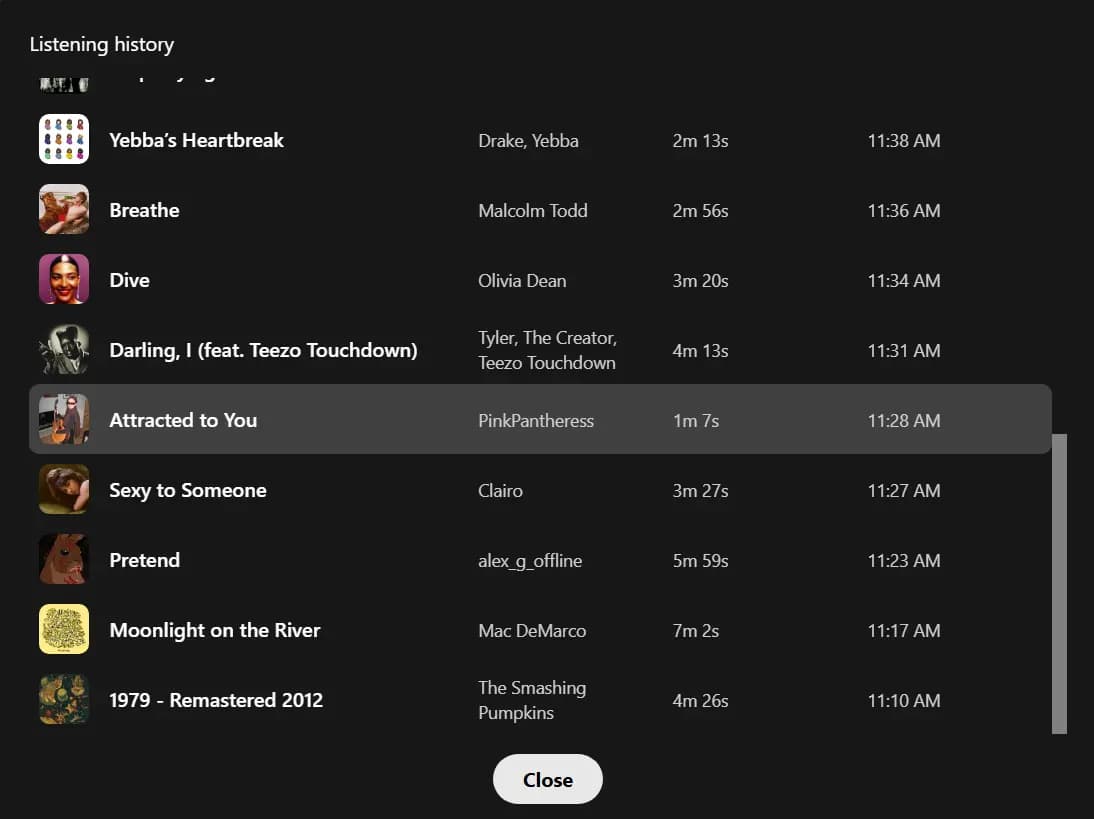This screenshot has width=1094, height=819.
Task: Open the Pretend song entry
Action: [144, 560]
